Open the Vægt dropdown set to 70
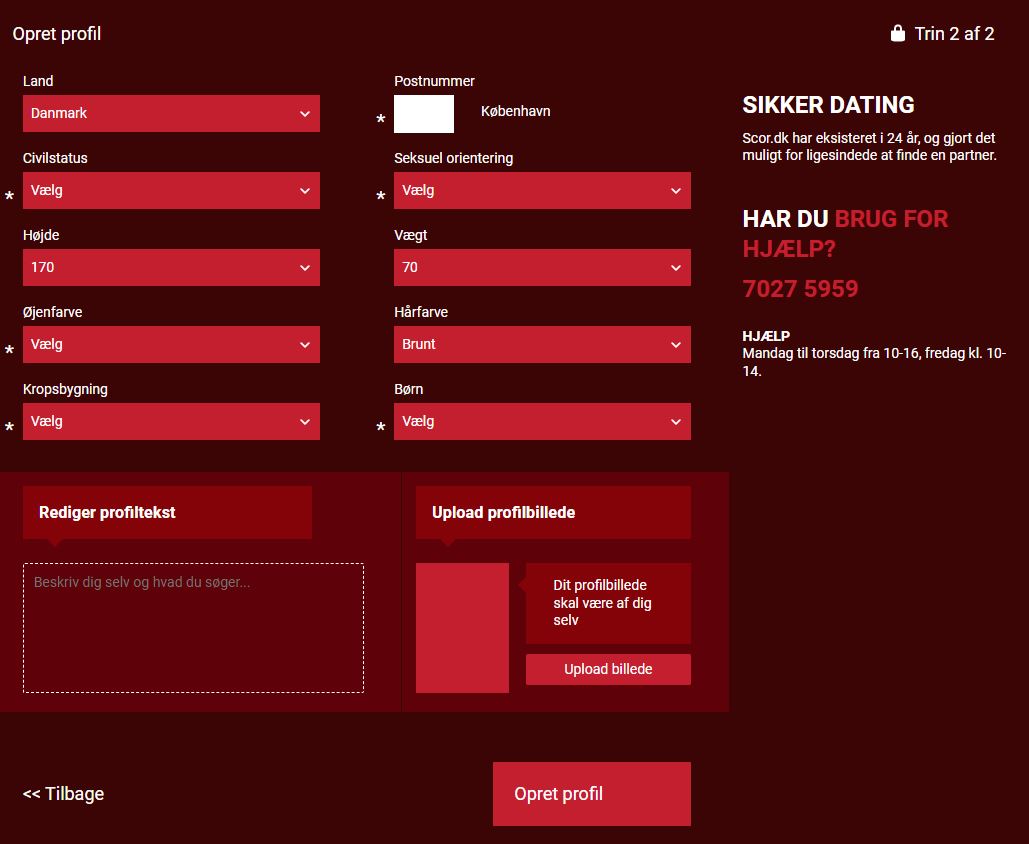The image size is (1029, 844). point(542,268)
